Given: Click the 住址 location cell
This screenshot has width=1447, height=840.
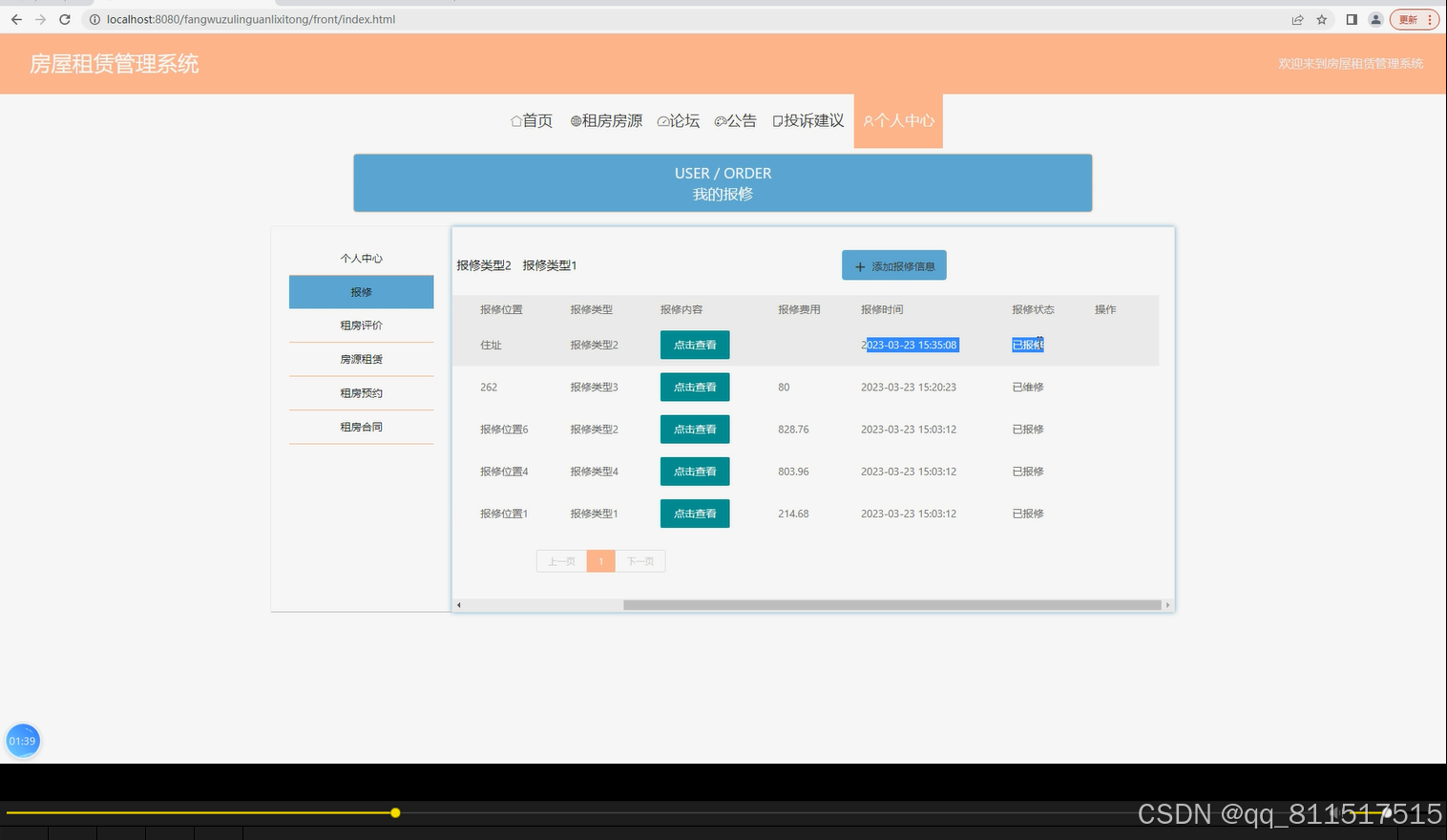Looking at the screenshot, I should click(491, 345).
